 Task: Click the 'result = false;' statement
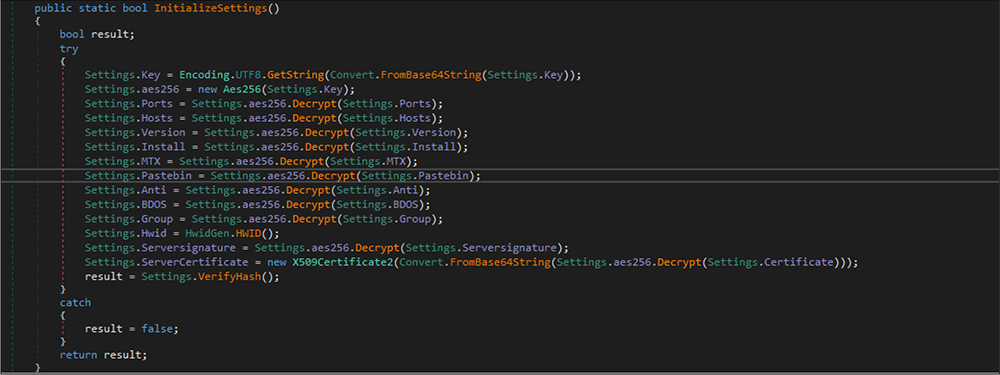tap(131, 328)
